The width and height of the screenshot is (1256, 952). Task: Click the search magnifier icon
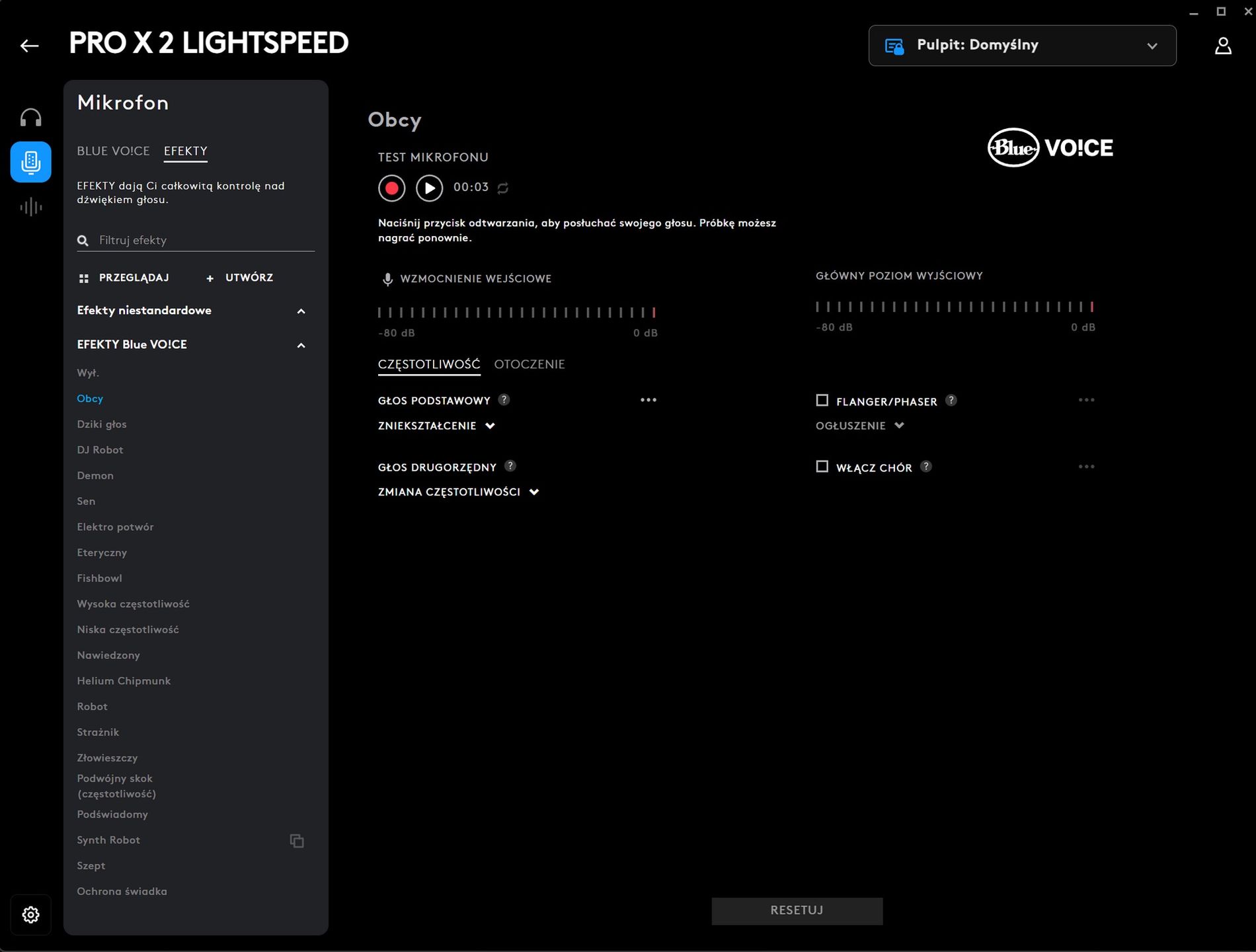point(83,241)
